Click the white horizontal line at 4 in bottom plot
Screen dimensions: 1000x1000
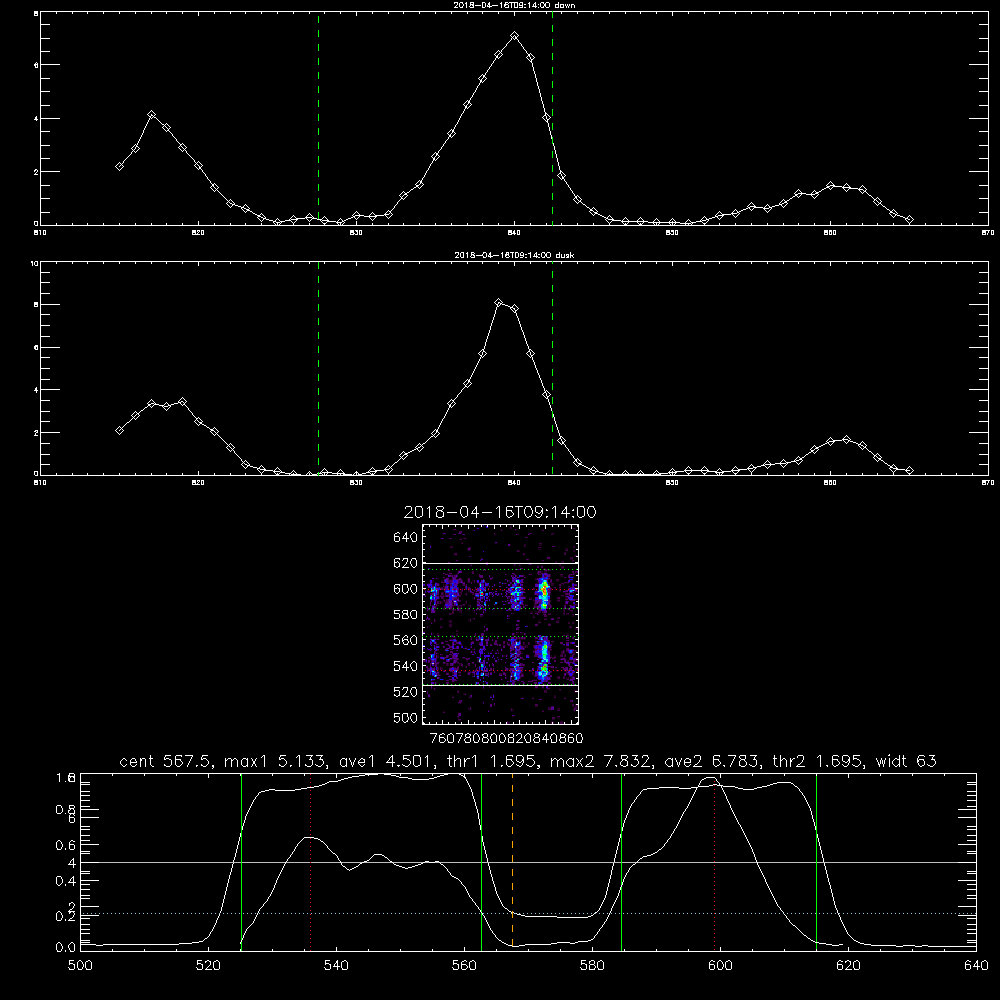click(528, 862)
